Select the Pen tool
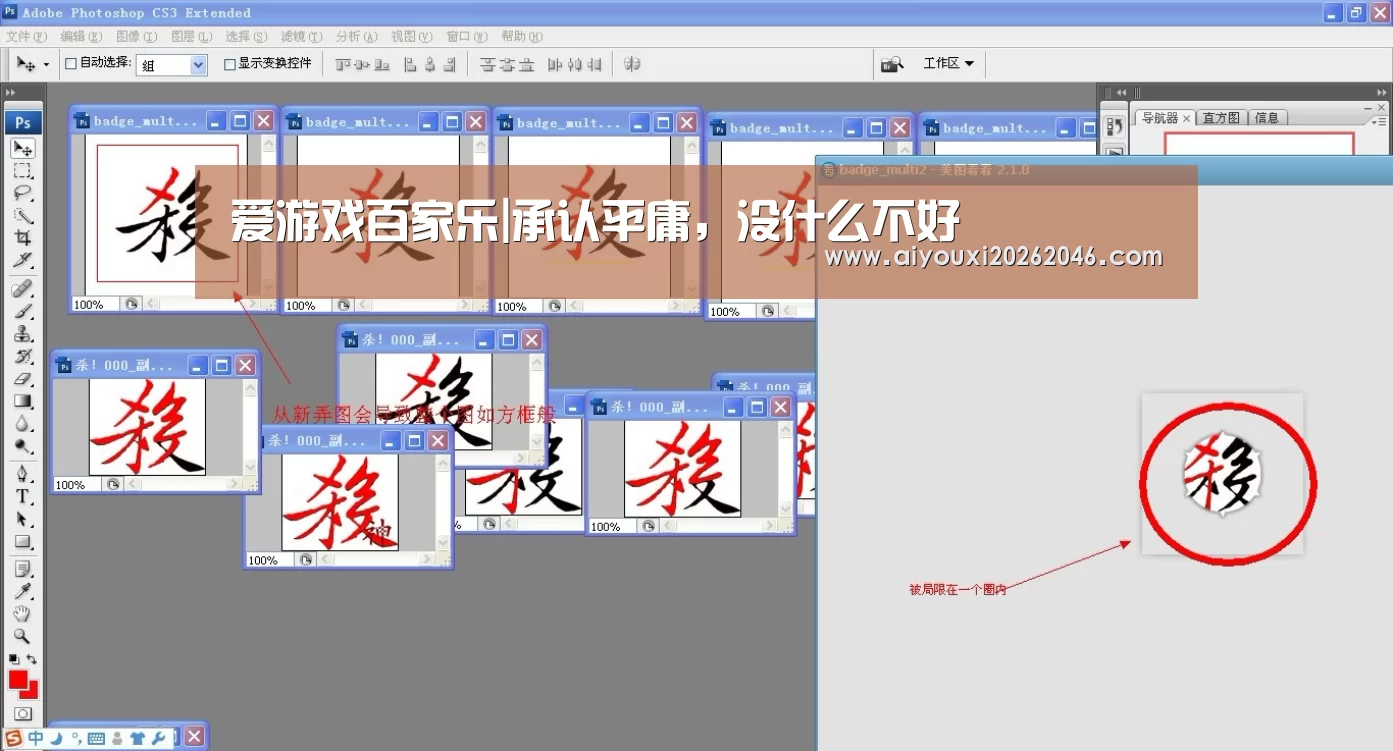The width and height of the screenshot is (1393, 751). click(22, 474)
